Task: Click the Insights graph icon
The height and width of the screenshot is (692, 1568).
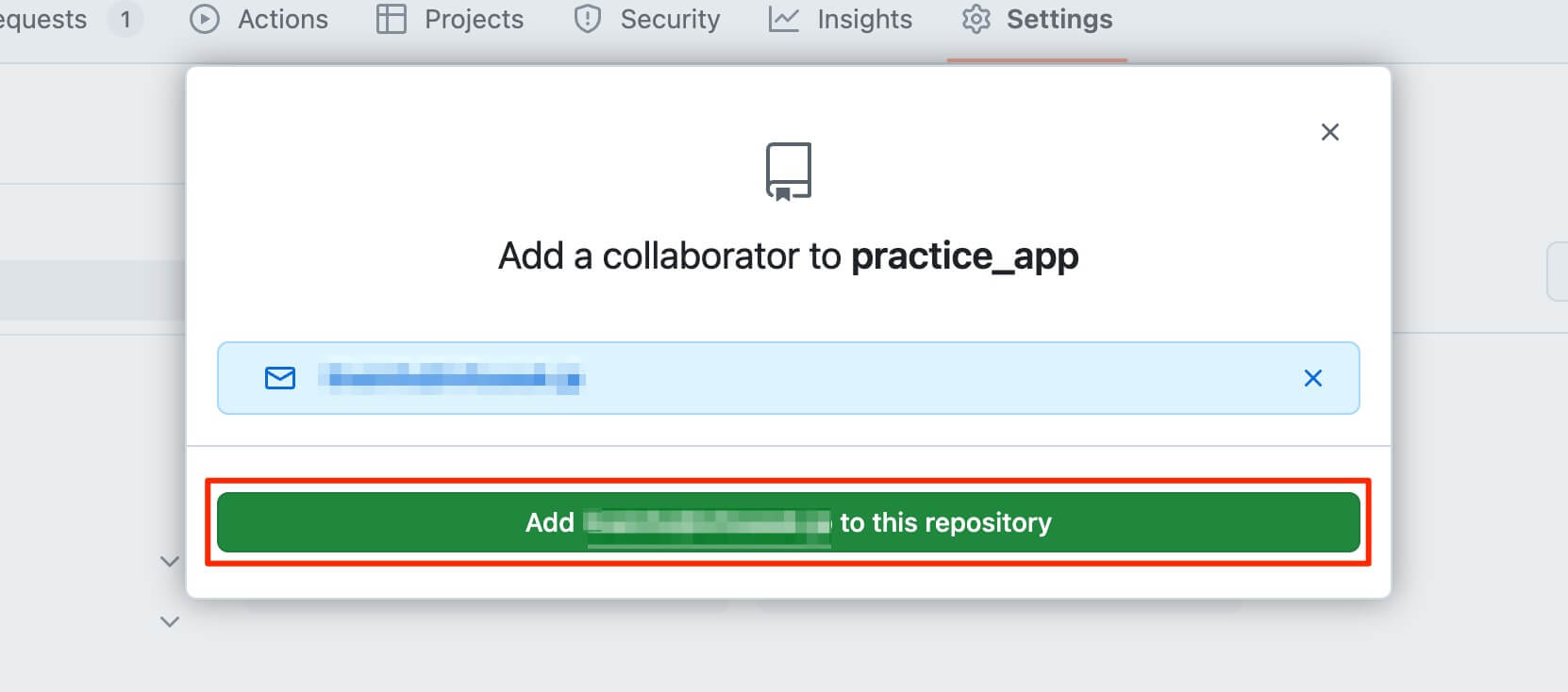Action: (784, 19)
